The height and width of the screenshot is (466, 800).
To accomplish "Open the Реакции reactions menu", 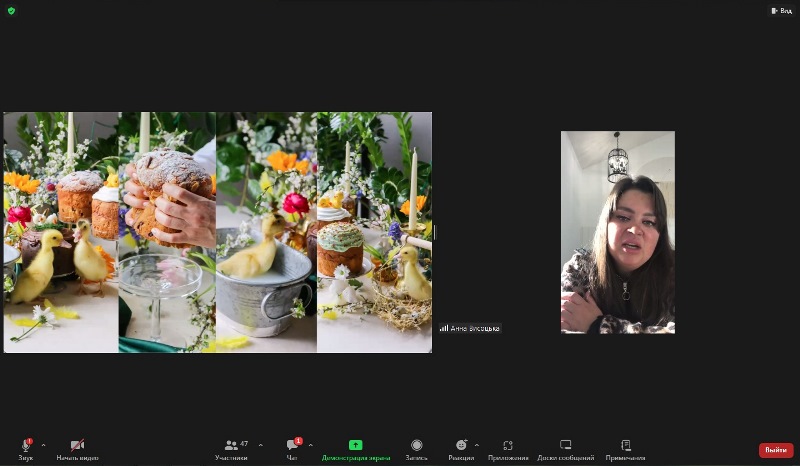I will [x=461, y=450].
